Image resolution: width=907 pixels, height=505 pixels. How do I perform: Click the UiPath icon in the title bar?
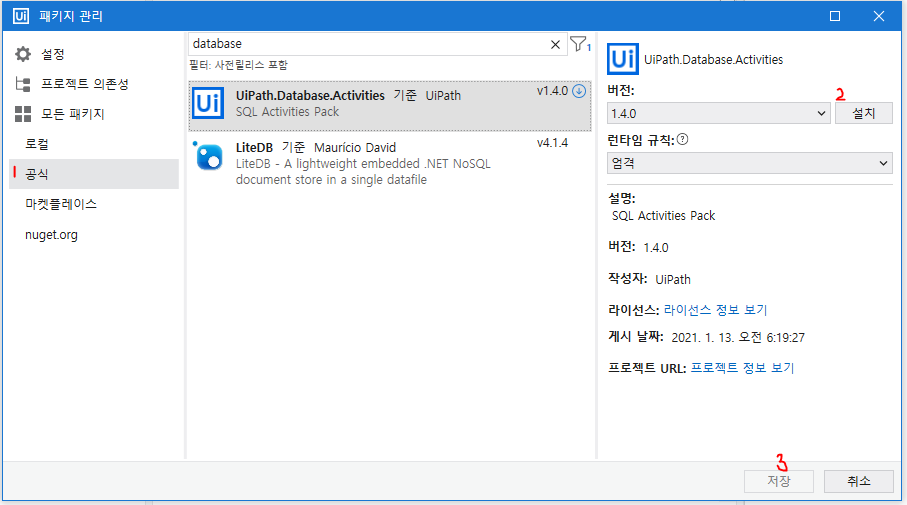click(x=21, y=16)
